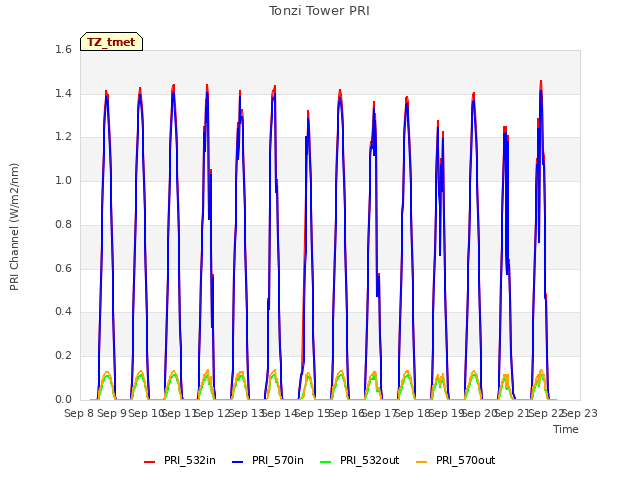
Task: Click the 0.8 y-axis tick label
Action: (x=63, y=224)
